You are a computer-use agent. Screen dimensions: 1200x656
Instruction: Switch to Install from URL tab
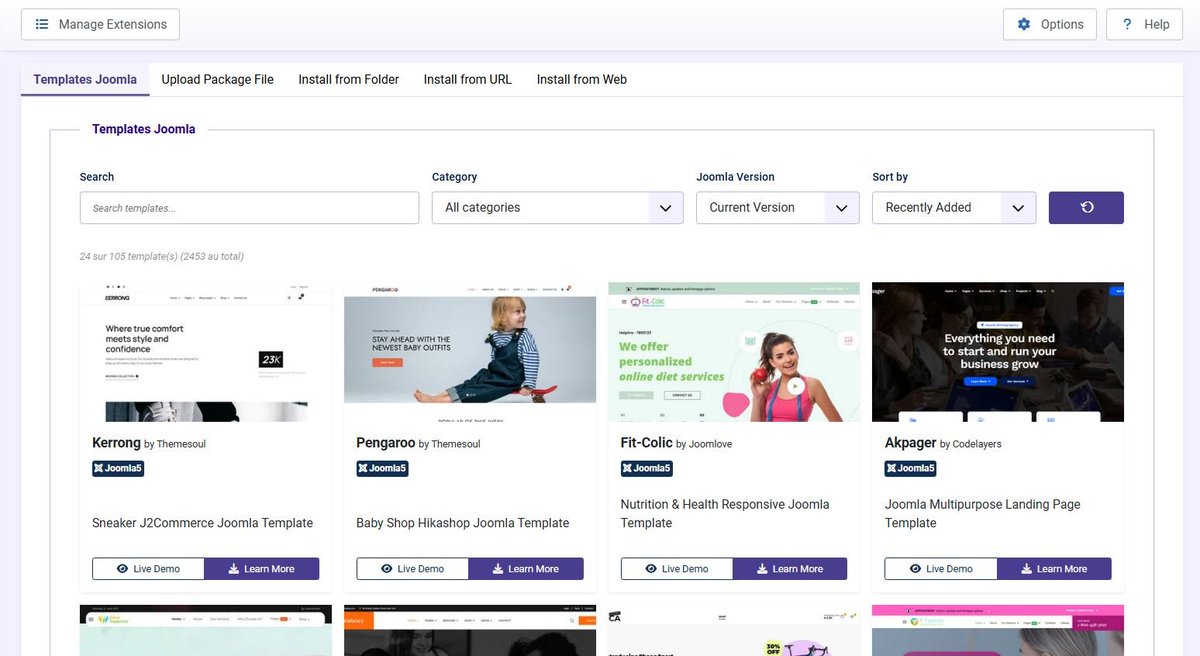coord(467,79)
